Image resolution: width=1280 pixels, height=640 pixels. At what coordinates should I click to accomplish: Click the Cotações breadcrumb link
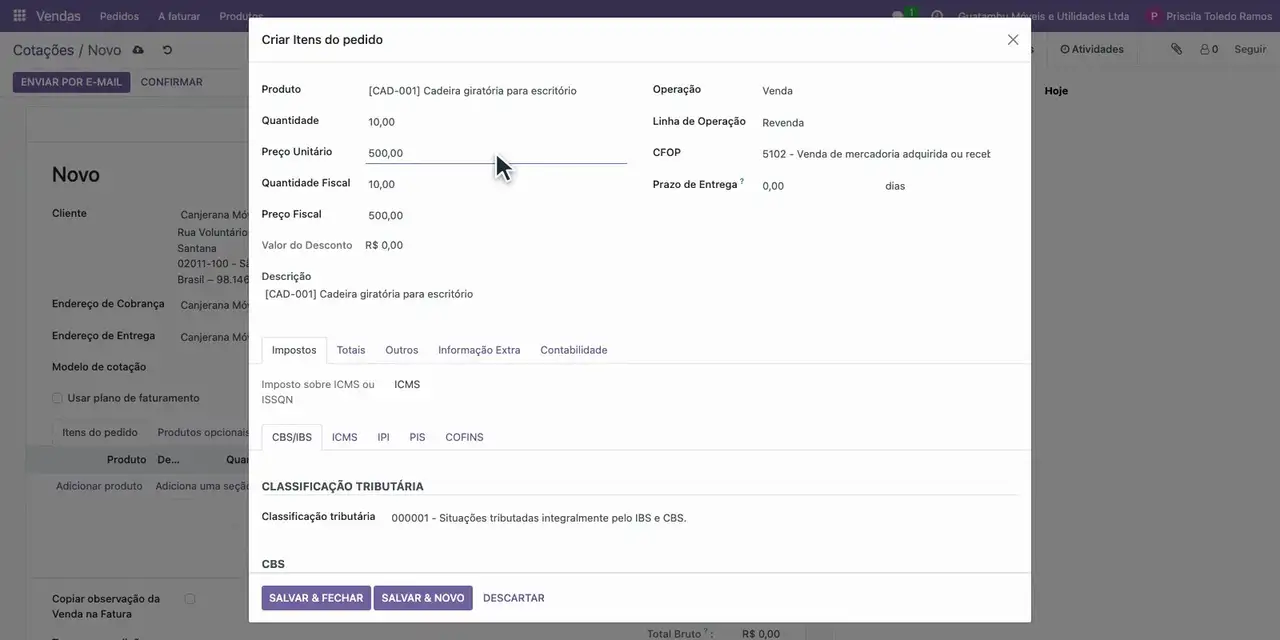click(43, 50)
